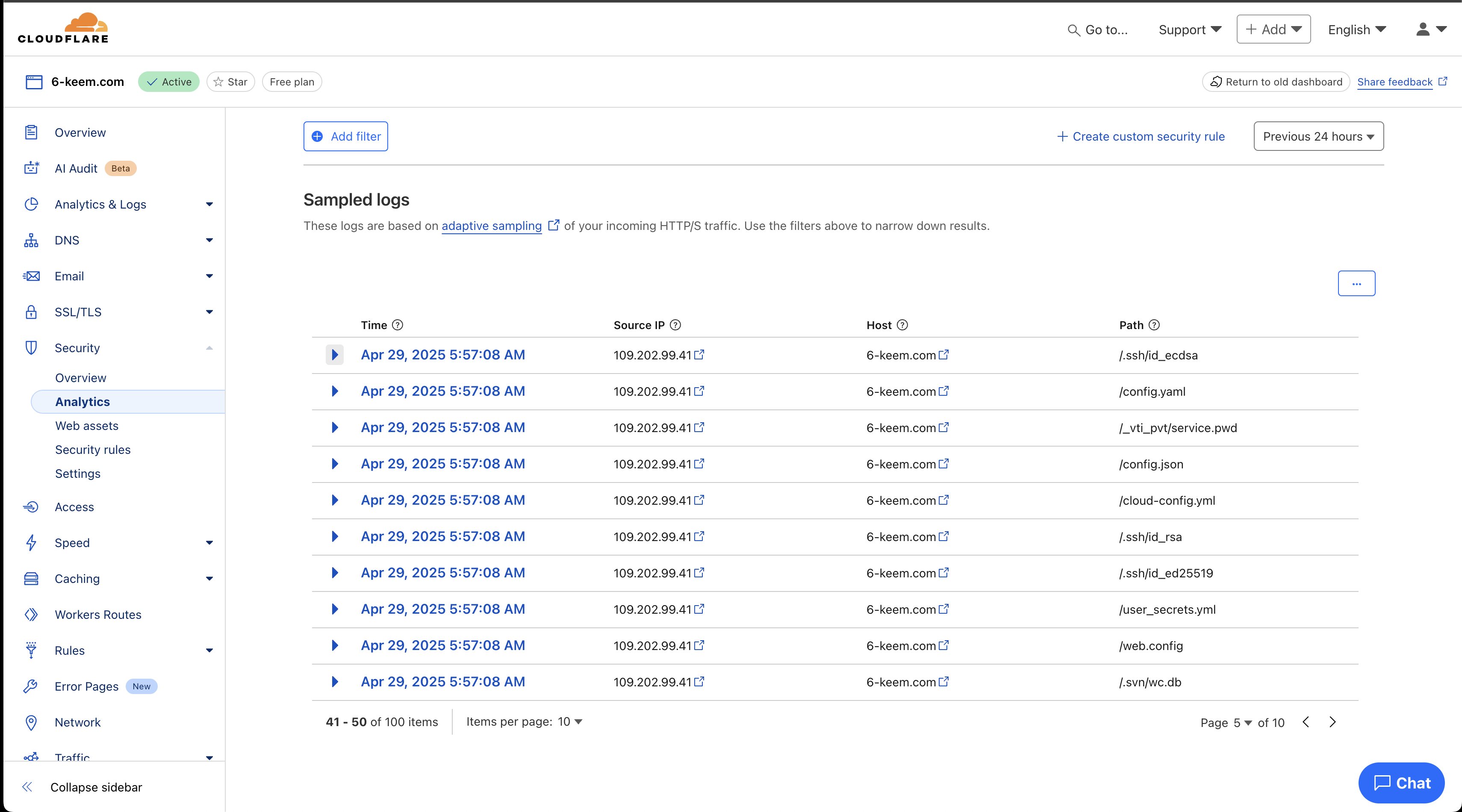Click the SSL/TLS padlock icon
This screenshot has width=1462, height=812.
[31, 312]
